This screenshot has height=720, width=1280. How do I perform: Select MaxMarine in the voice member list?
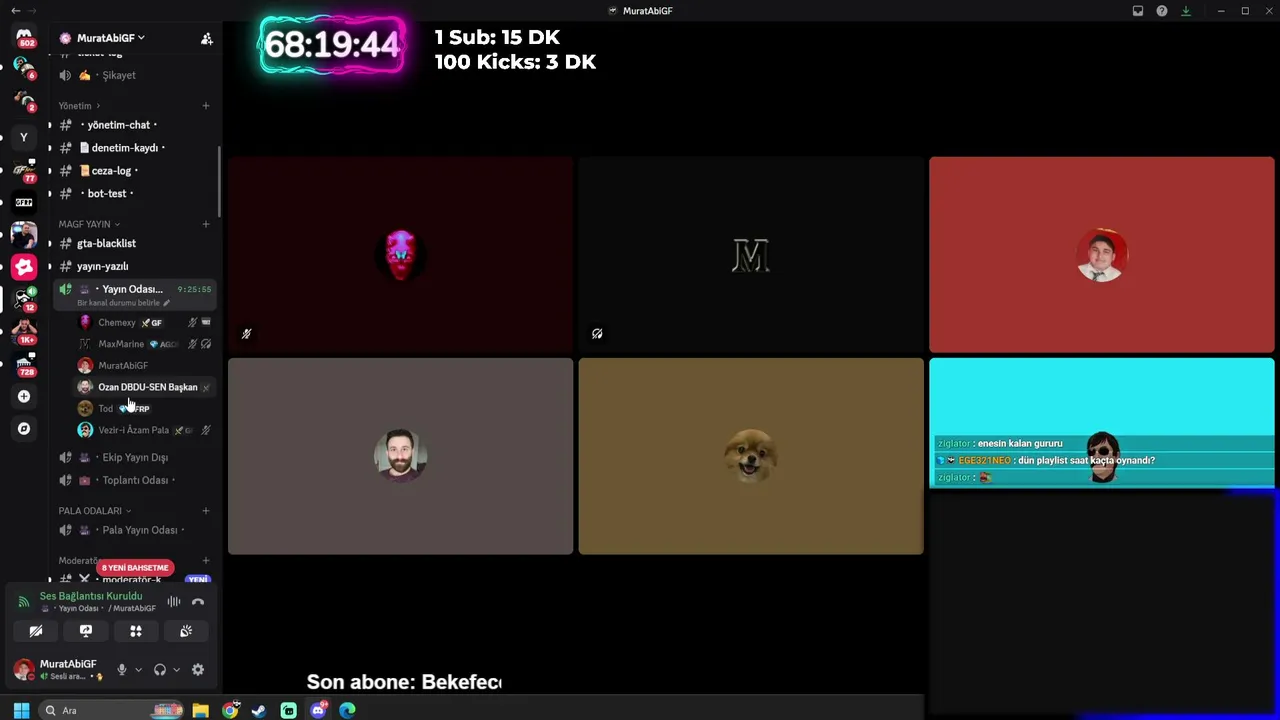click(145, 344)
